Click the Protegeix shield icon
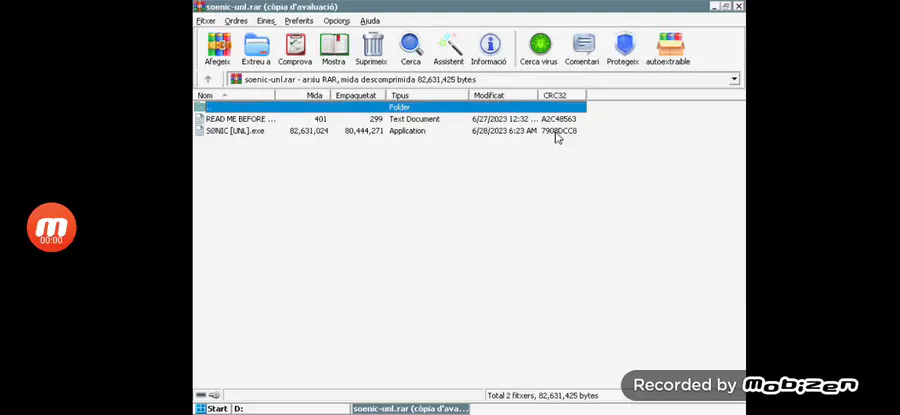900x415 pixels. 623,45
